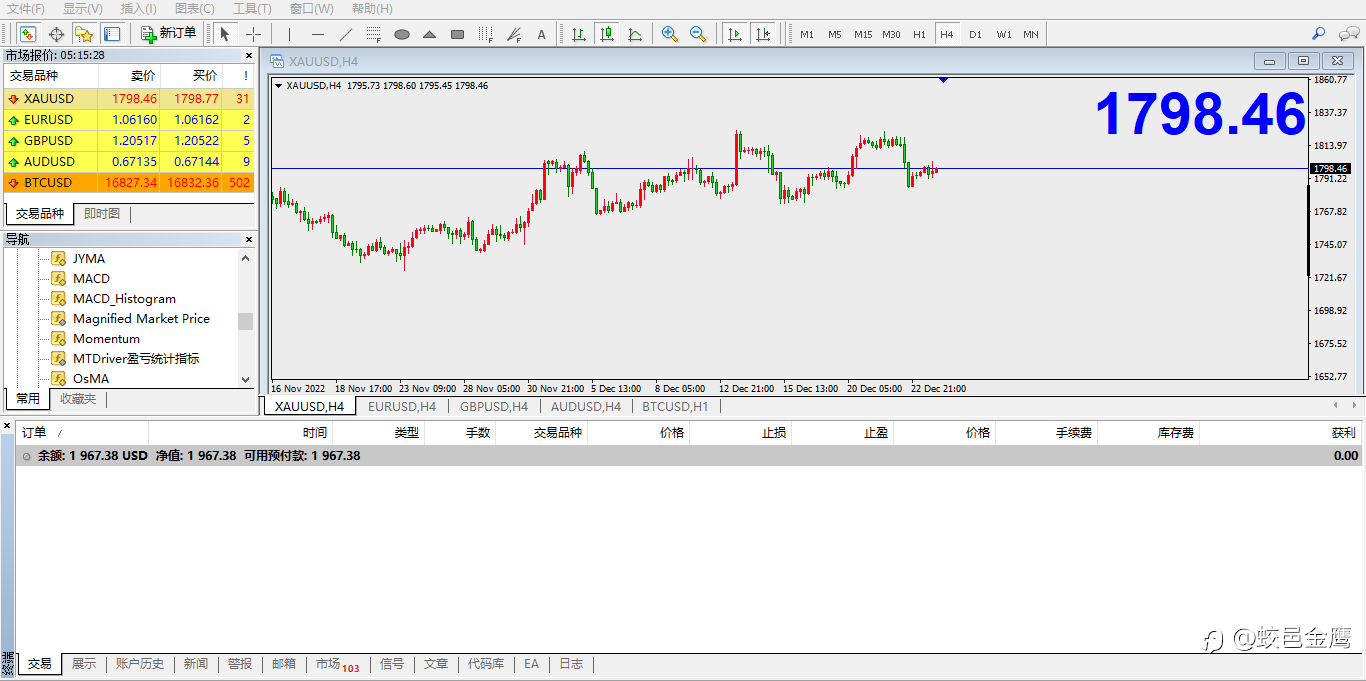Open the chat bubbles icon
The width and height of the screenshot is (1366, 681).
[1347, 34]
